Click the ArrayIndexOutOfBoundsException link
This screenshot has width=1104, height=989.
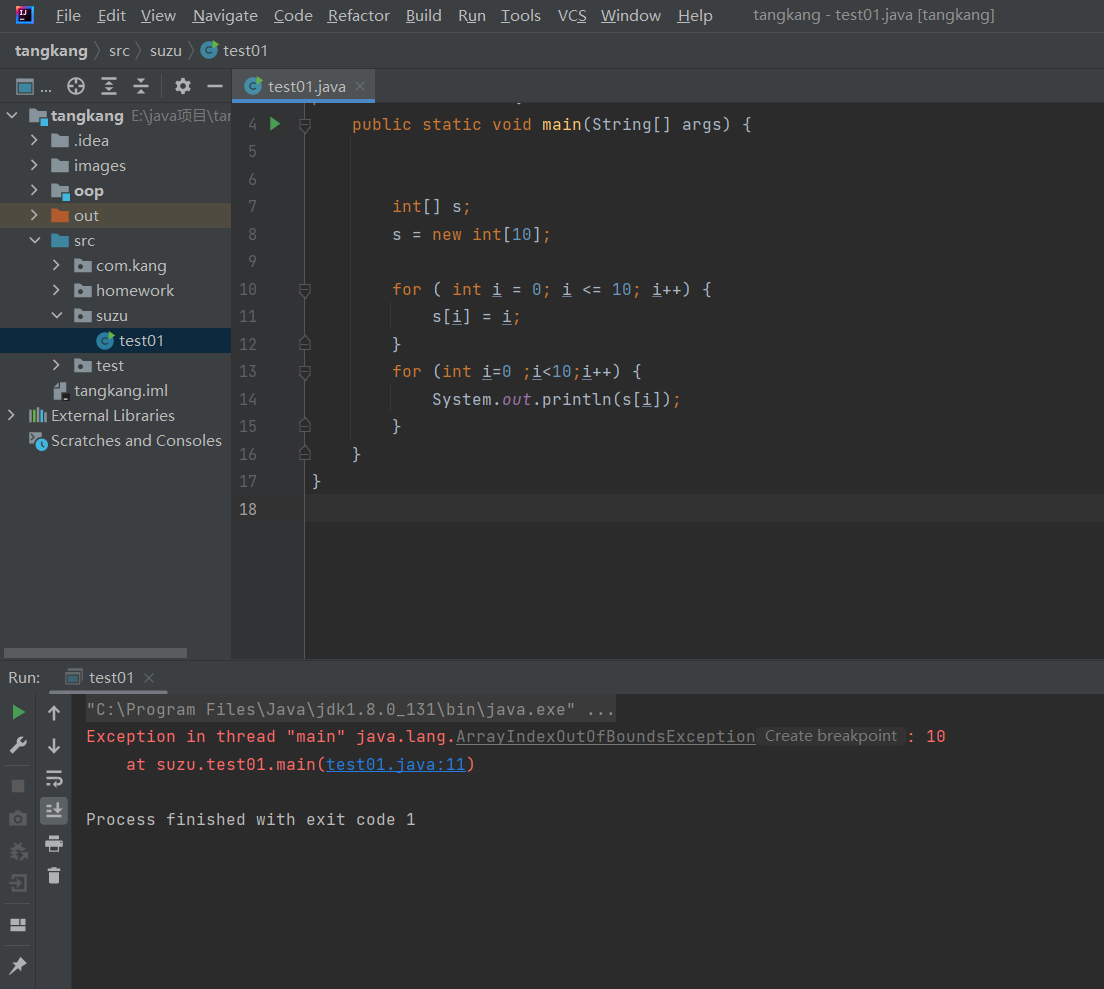point(606,736)
